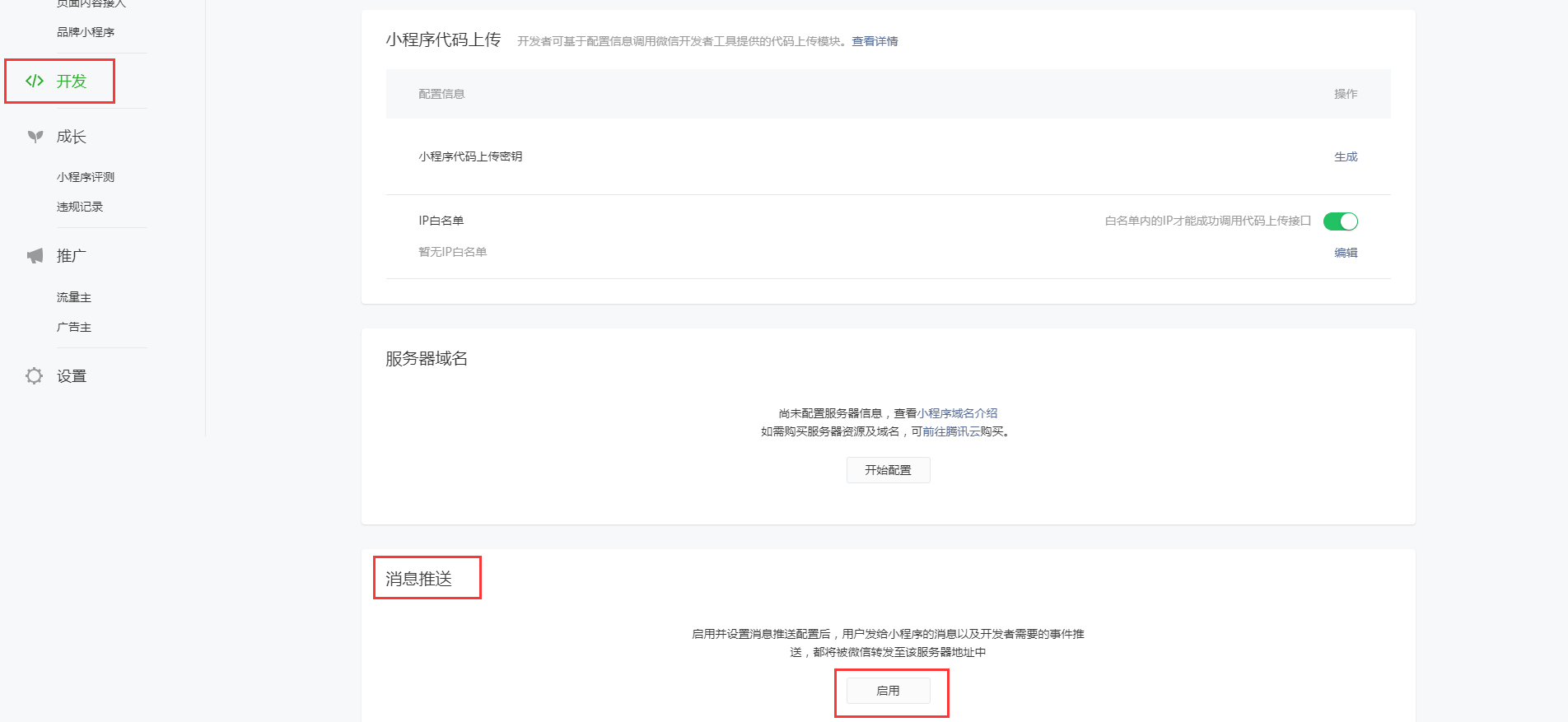
Task: Click the 推广 megaphone icon
Action: (35, 256)
